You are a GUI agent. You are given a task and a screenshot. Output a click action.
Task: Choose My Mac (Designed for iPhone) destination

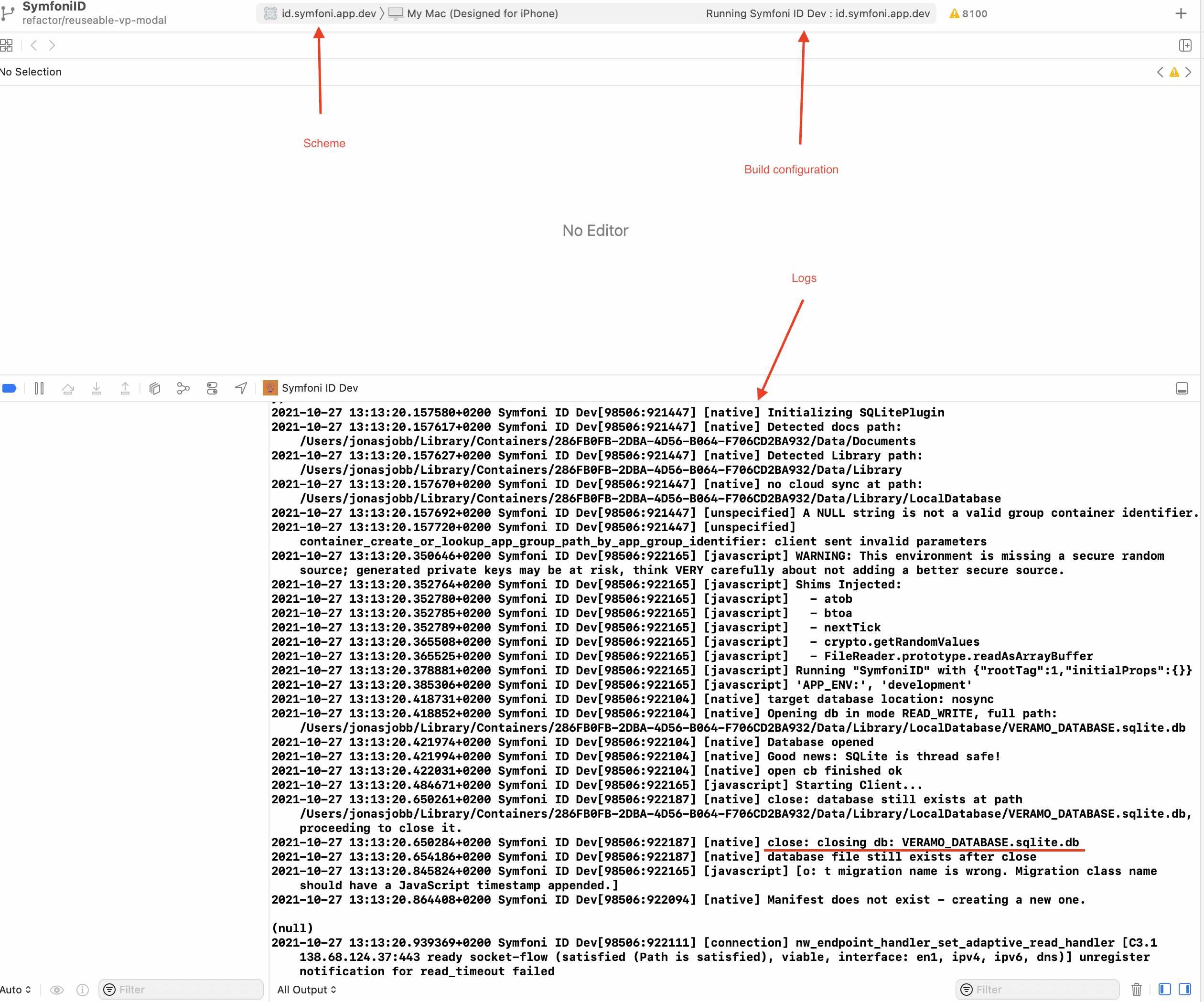pos(473,13)
